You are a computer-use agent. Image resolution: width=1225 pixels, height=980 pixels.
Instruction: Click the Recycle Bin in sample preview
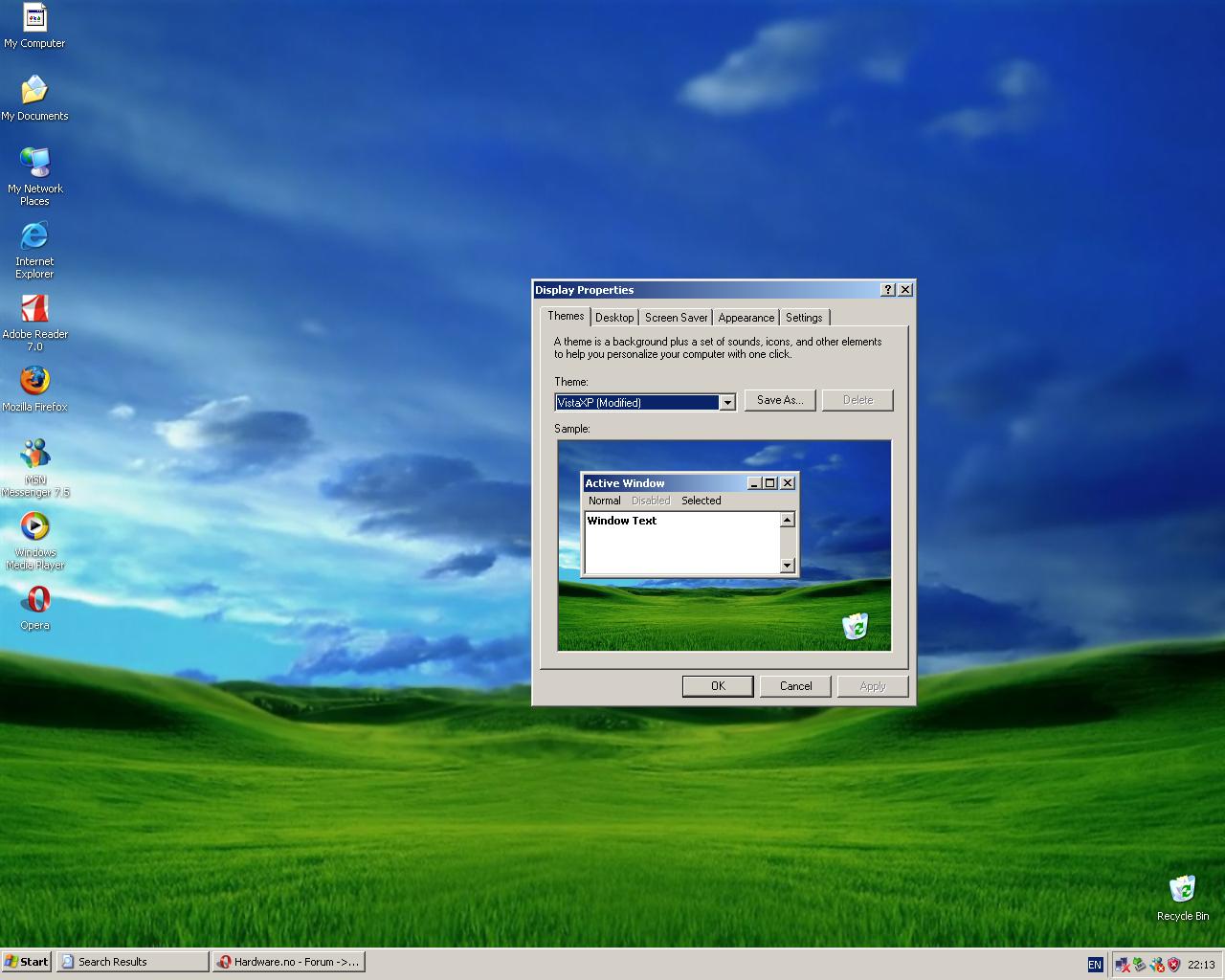(x=855, y=626)
